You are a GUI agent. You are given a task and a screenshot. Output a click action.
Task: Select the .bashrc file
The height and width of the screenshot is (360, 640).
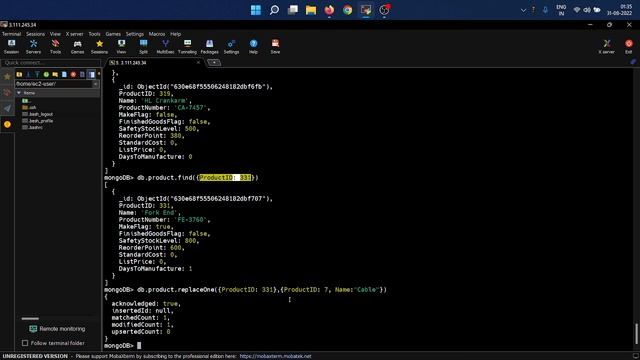[33, 127]
